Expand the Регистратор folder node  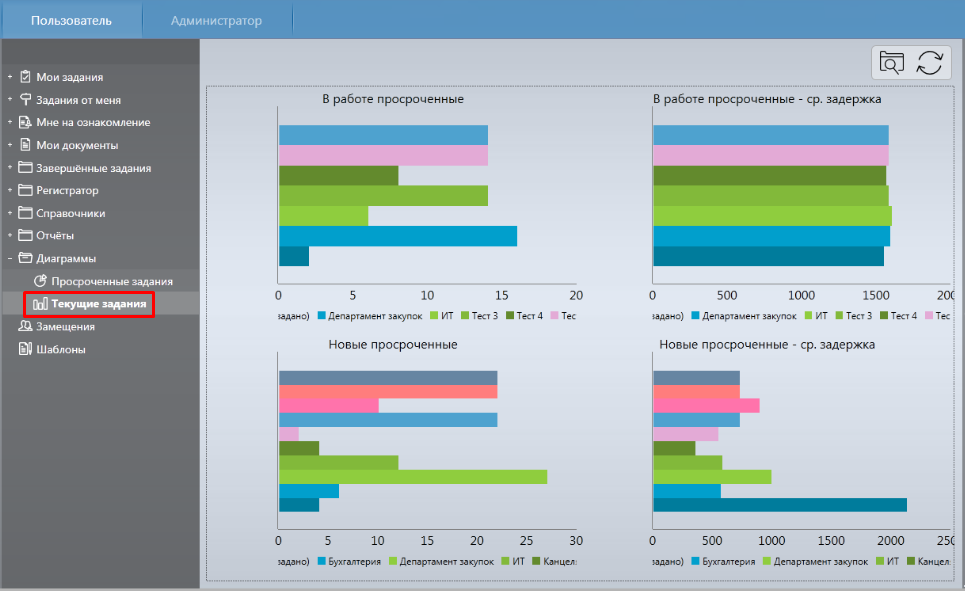click(x=9, y=190)
